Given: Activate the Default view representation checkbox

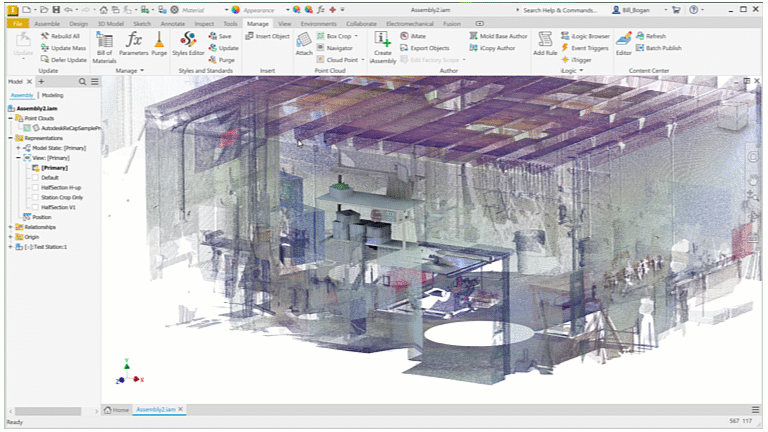Looking at the screenshot, I should click(35, 178).
